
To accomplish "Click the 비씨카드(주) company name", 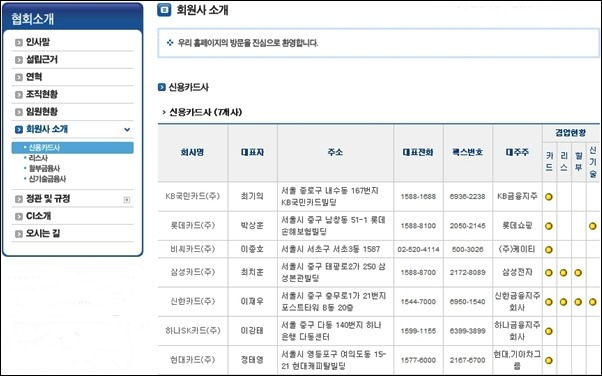I will (x=193, y=249).
